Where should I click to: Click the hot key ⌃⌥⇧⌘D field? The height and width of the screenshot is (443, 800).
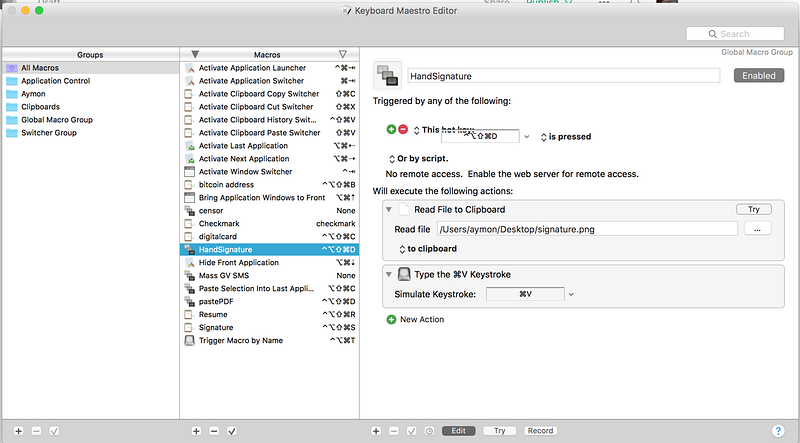pos(480,136)
